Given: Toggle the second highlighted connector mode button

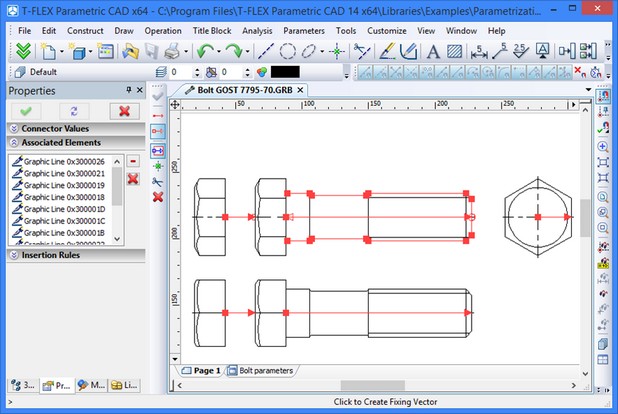Looking at the screenshot, I should (158, 151).
